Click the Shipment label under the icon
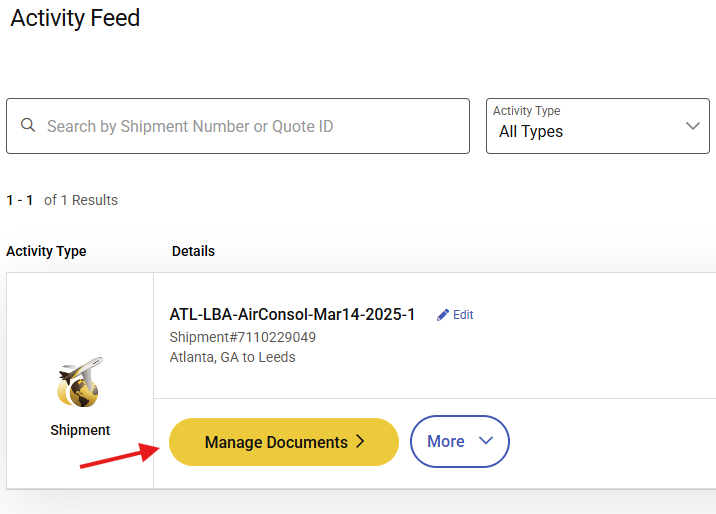The width and height of the screenshot is (716, 514). tap(80, 430)
